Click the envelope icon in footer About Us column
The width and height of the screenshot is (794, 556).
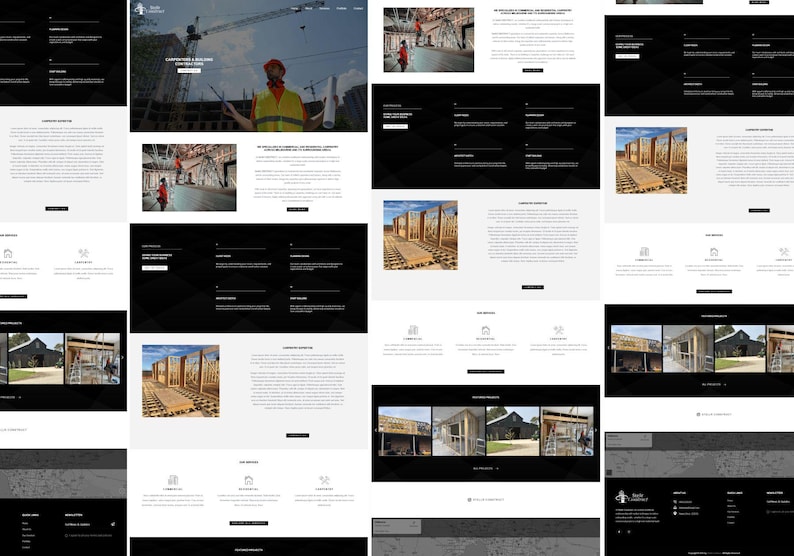click(x=675, y=507)
